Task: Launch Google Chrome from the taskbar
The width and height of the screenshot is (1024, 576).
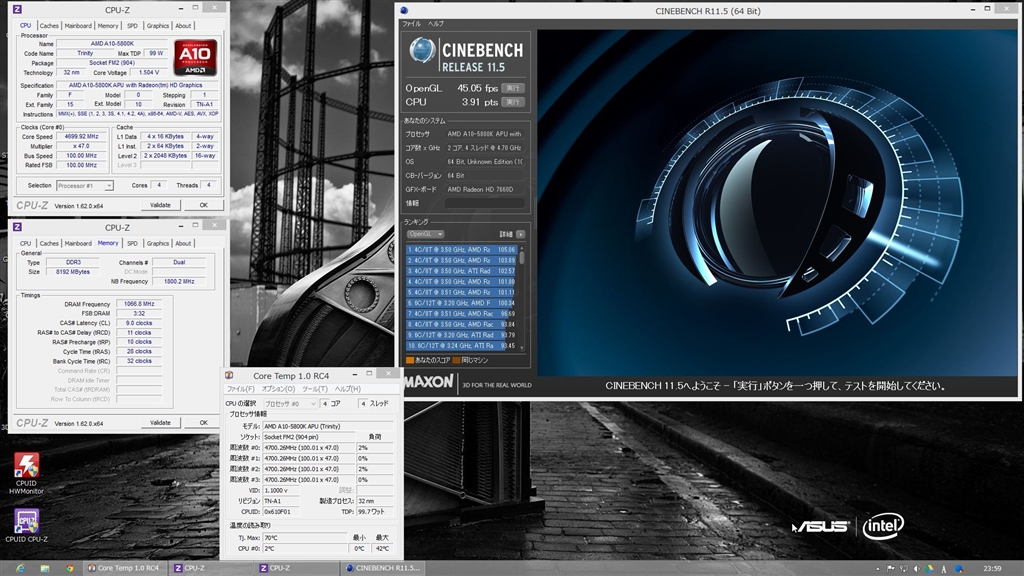Action: coord(69,568)
